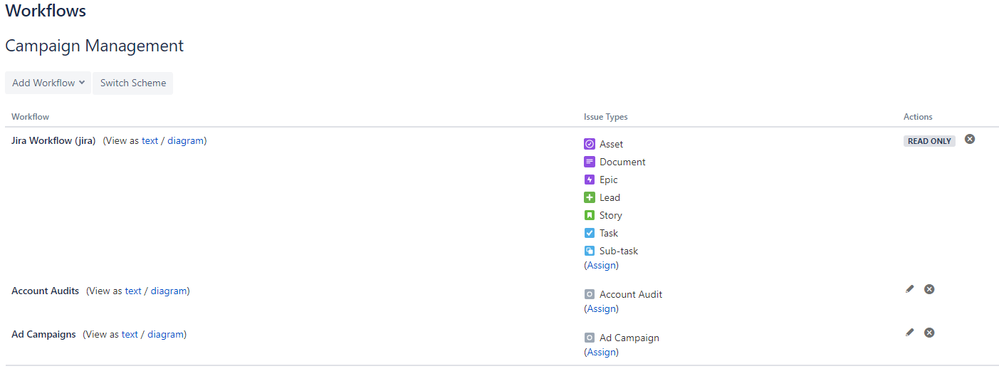Viewport: 999px width, 379px height.
Task: Click the Asset issue type icon
Action: click(589, 144)
